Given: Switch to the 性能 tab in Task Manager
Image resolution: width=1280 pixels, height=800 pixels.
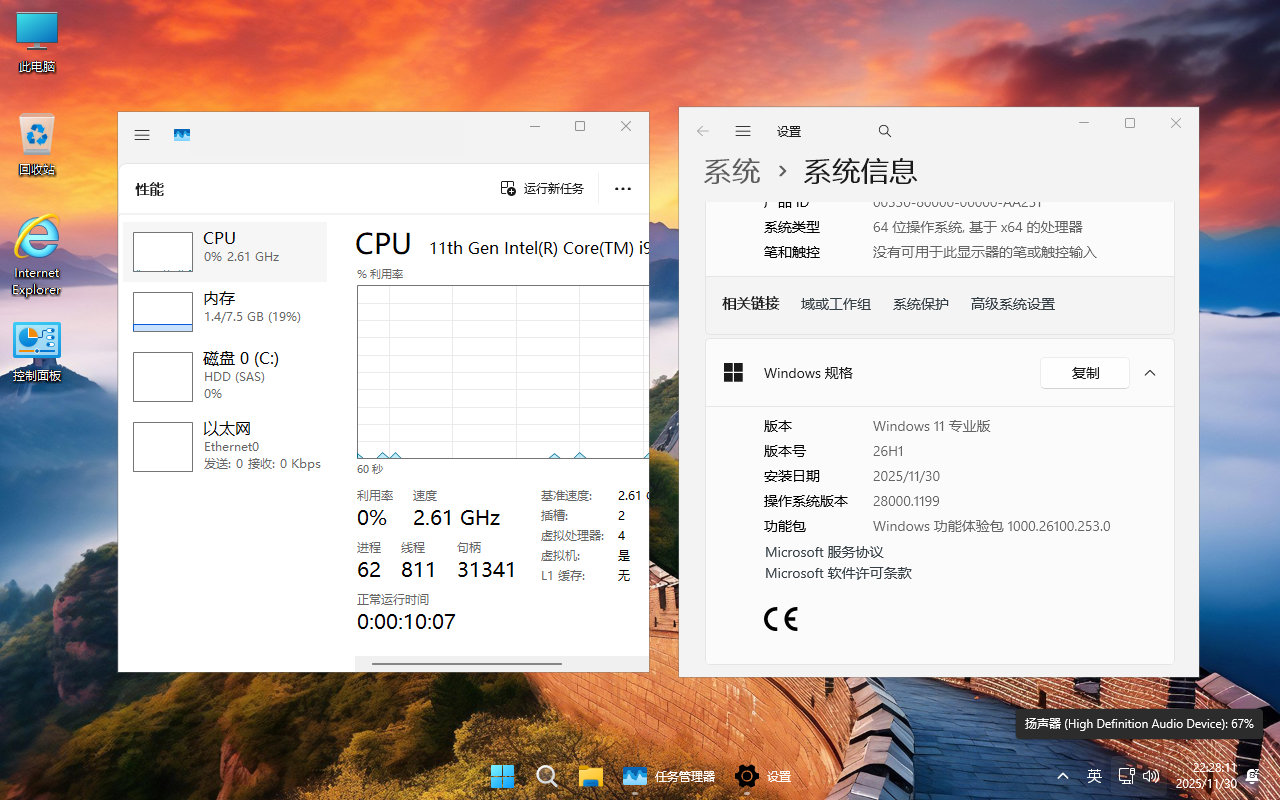Looking at the screenshot, I should pyautogui.click(x=148, y=188).
